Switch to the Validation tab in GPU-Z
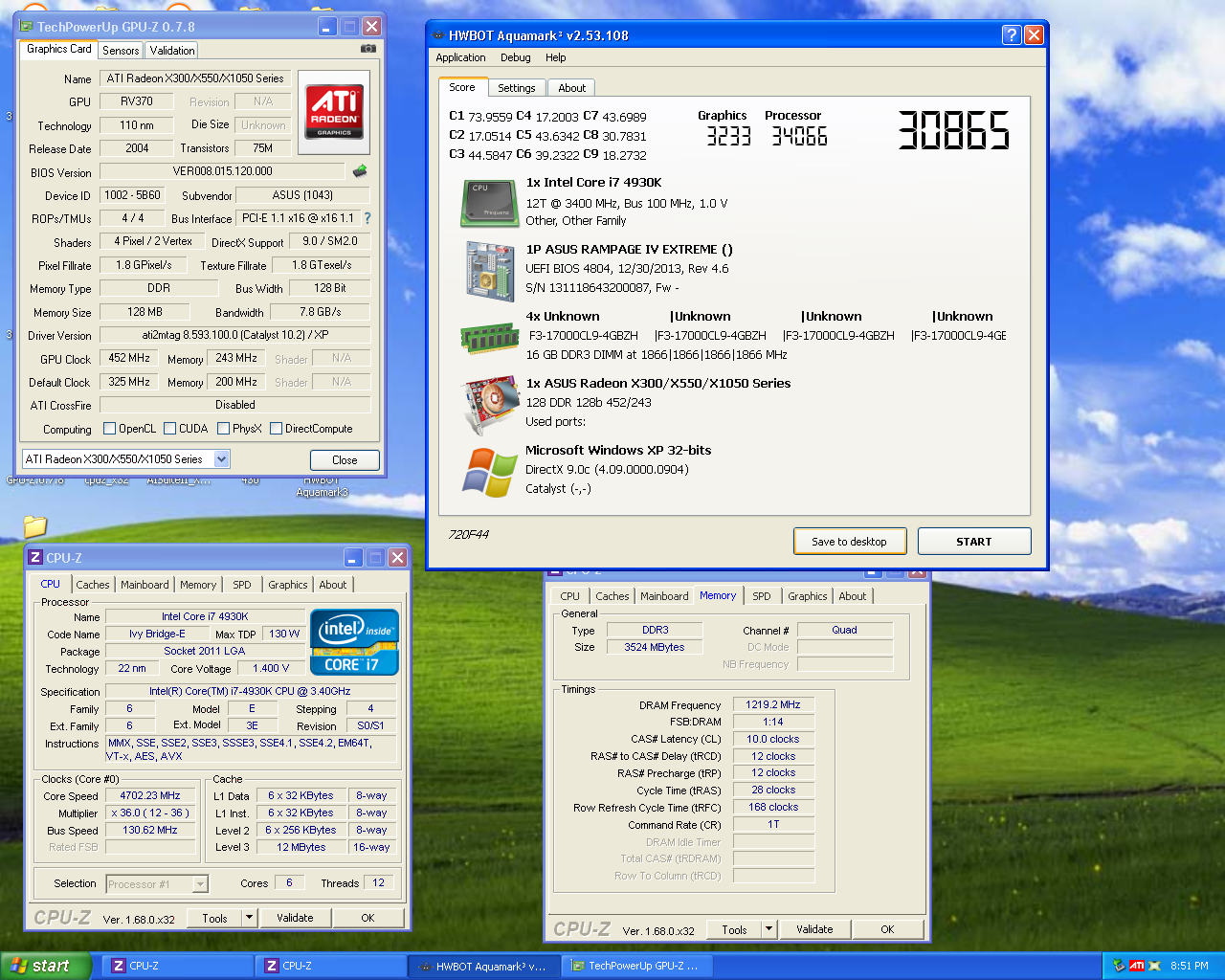This screenshot has height=980, width=1225. [x=172, y=51]
